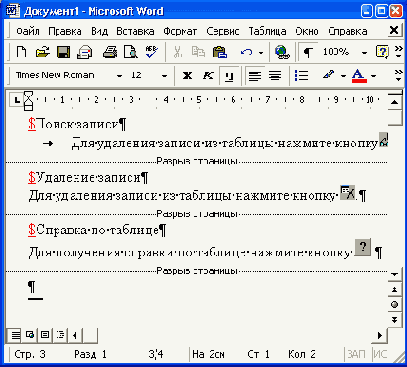407x367 pixels.
Task: Expand formatting toolbar options chevron
Action: pyautogui.click(x=398, y=76)
